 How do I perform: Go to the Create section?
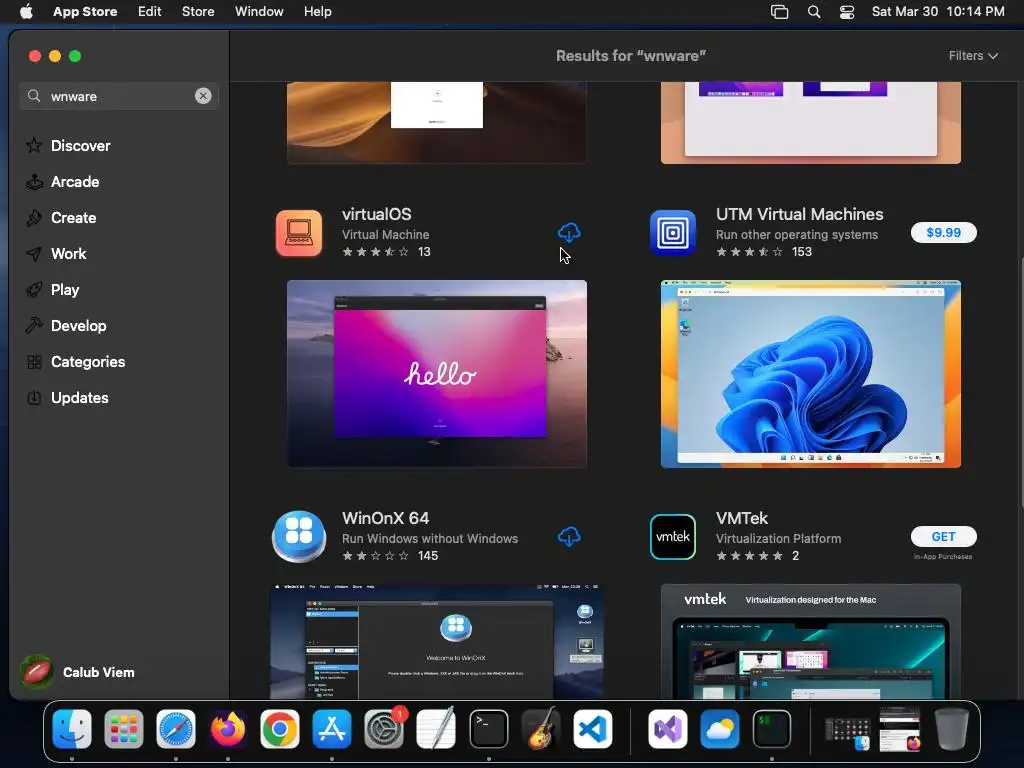[73, 217]
